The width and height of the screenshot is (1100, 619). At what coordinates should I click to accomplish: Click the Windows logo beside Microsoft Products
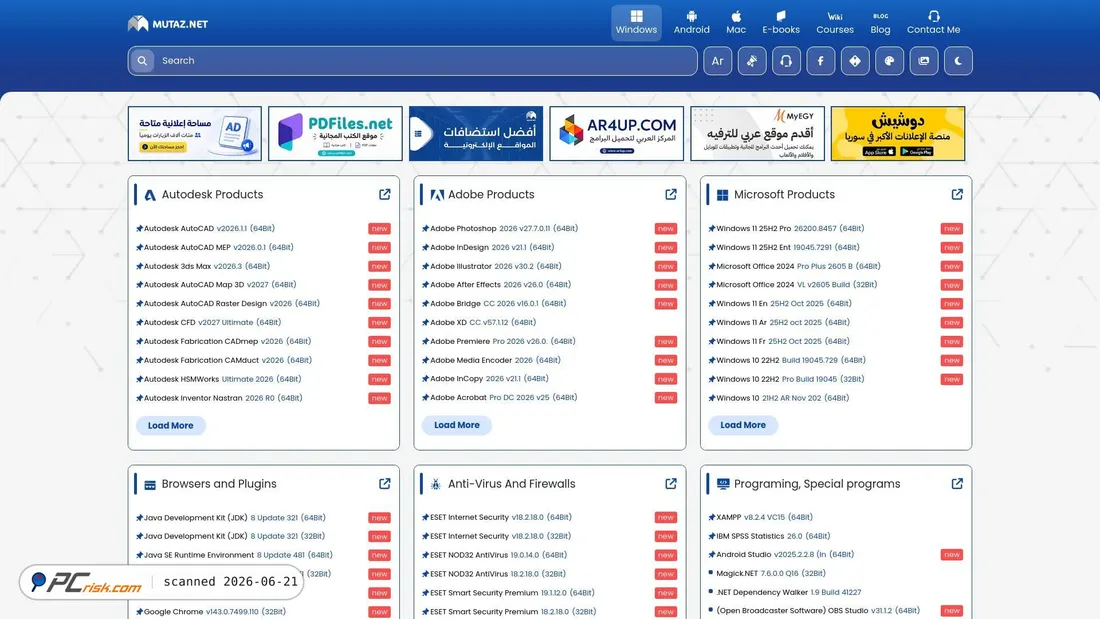coord(722,195)
